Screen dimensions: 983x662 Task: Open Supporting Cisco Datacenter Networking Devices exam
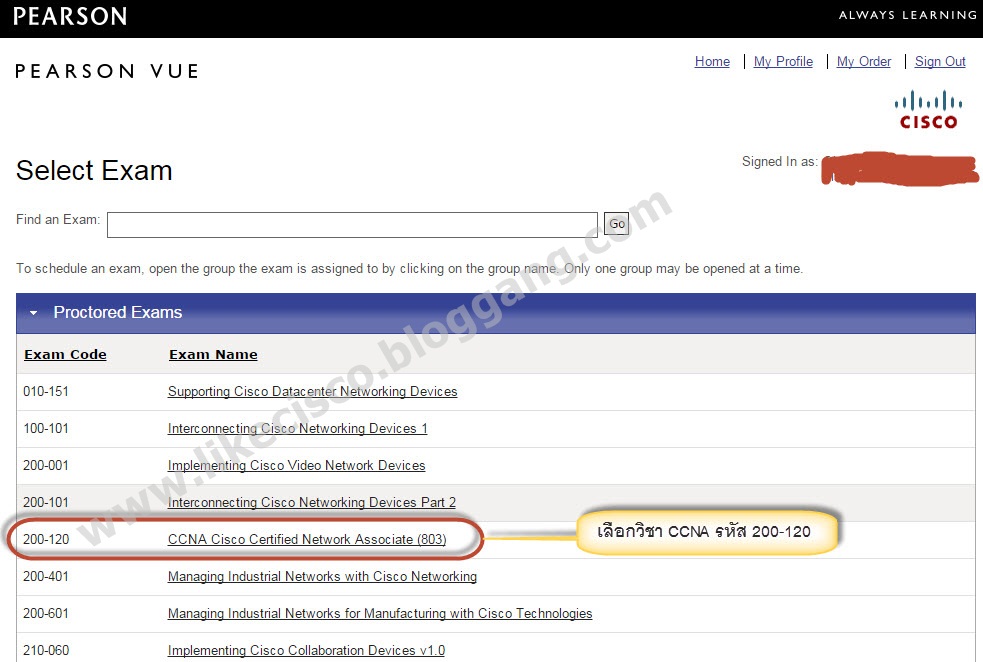[x=312, y=391]
